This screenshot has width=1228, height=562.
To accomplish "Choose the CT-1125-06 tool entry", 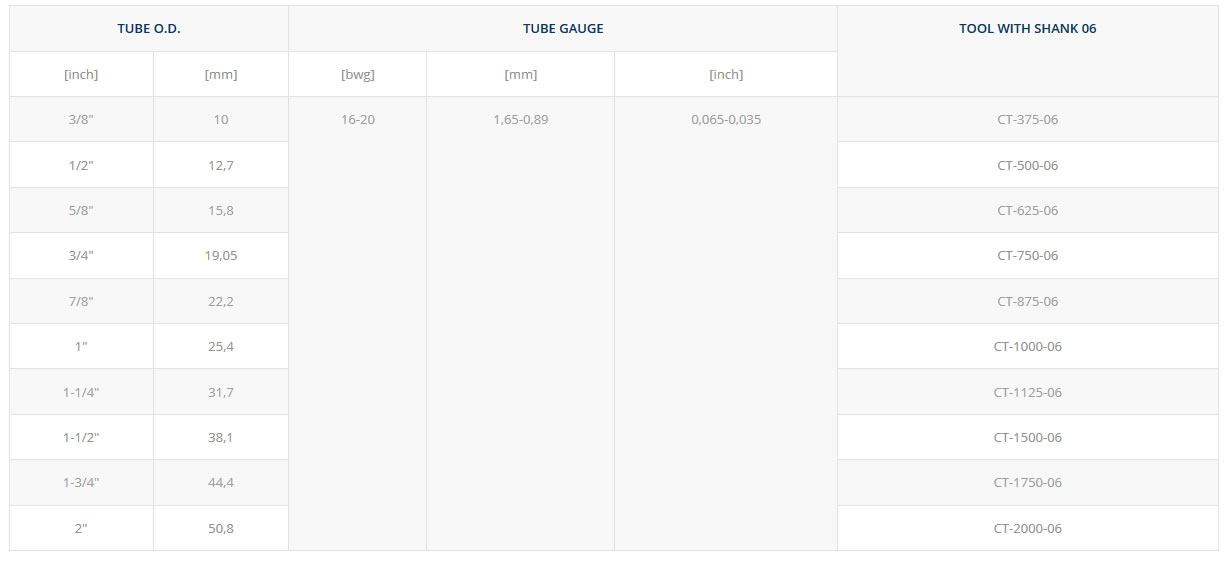I will point(1027,392).
